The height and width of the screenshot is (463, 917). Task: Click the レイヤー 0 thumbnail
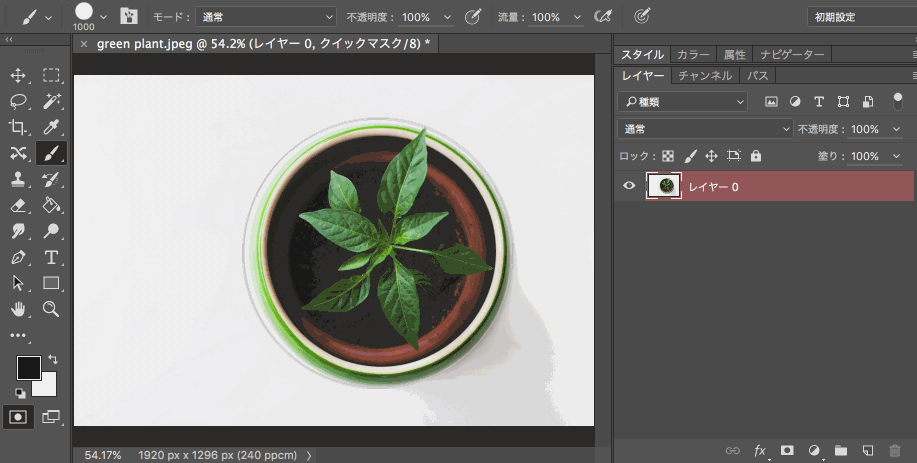coord(664,186)
